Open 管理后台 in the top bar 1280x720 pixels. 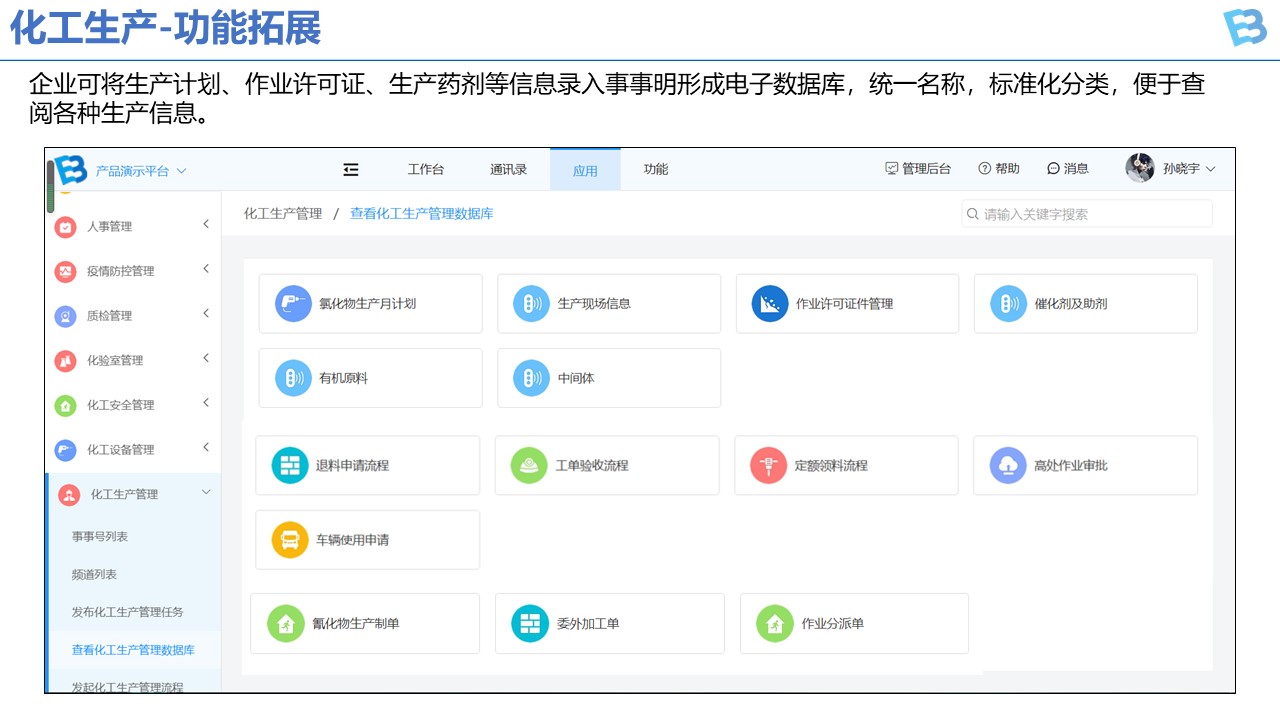[918, 169]
